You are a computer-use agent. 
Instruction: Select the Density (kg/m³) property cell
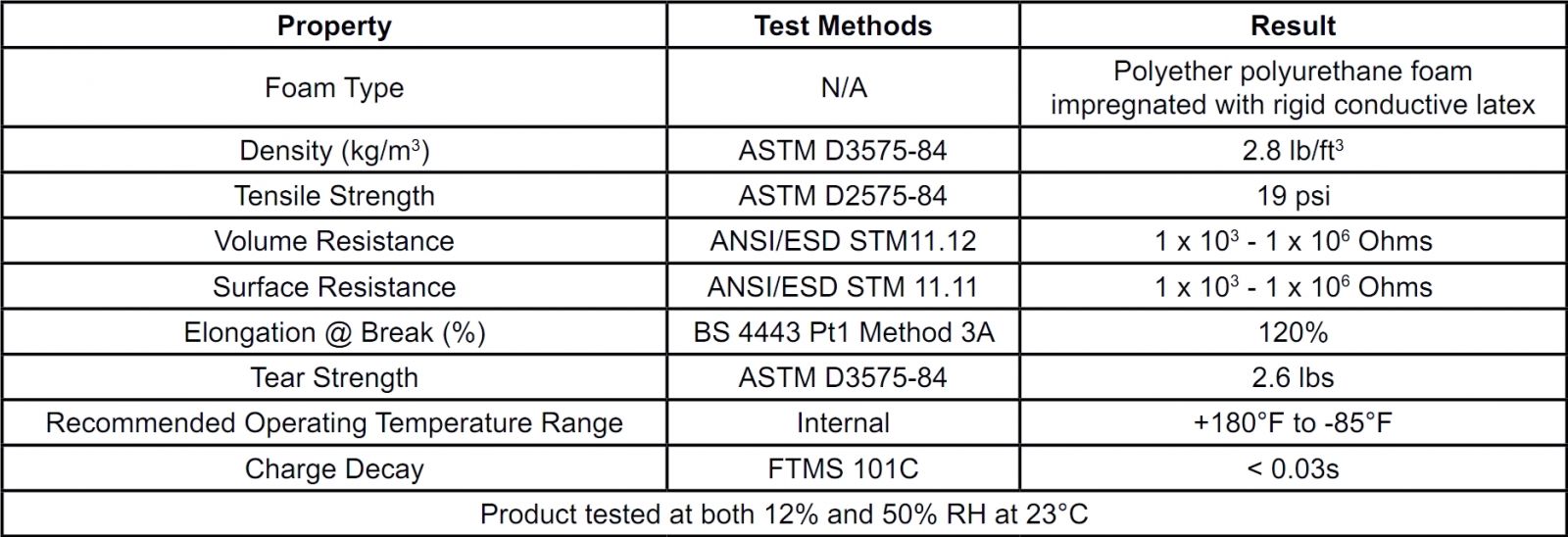coord(334,151)
